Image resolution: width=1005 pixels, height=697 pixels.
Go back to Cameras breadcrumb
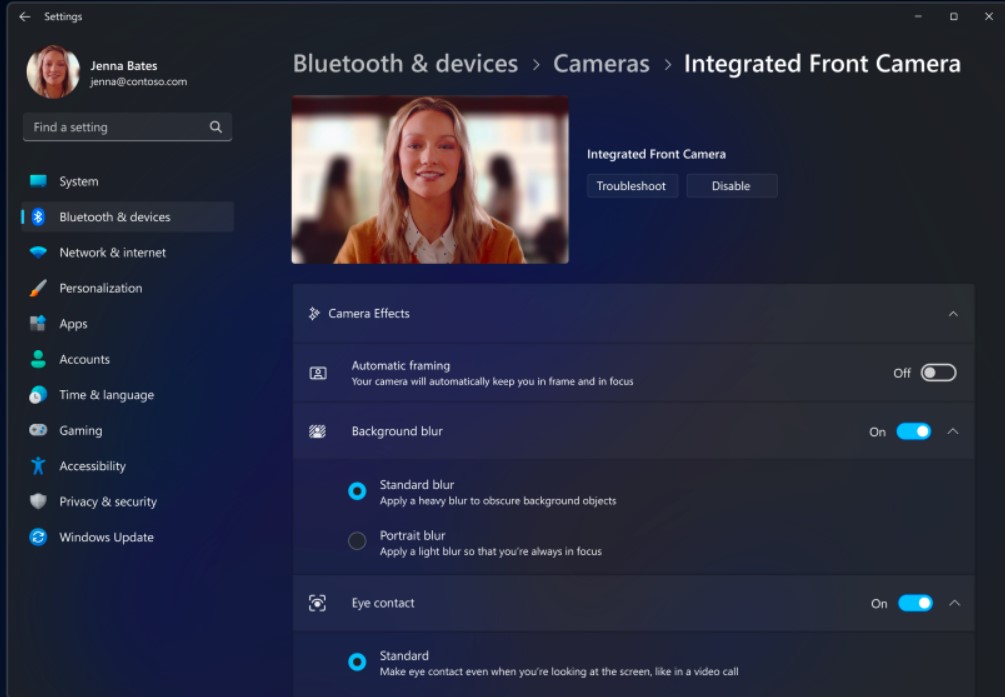[x=601, y=63]
